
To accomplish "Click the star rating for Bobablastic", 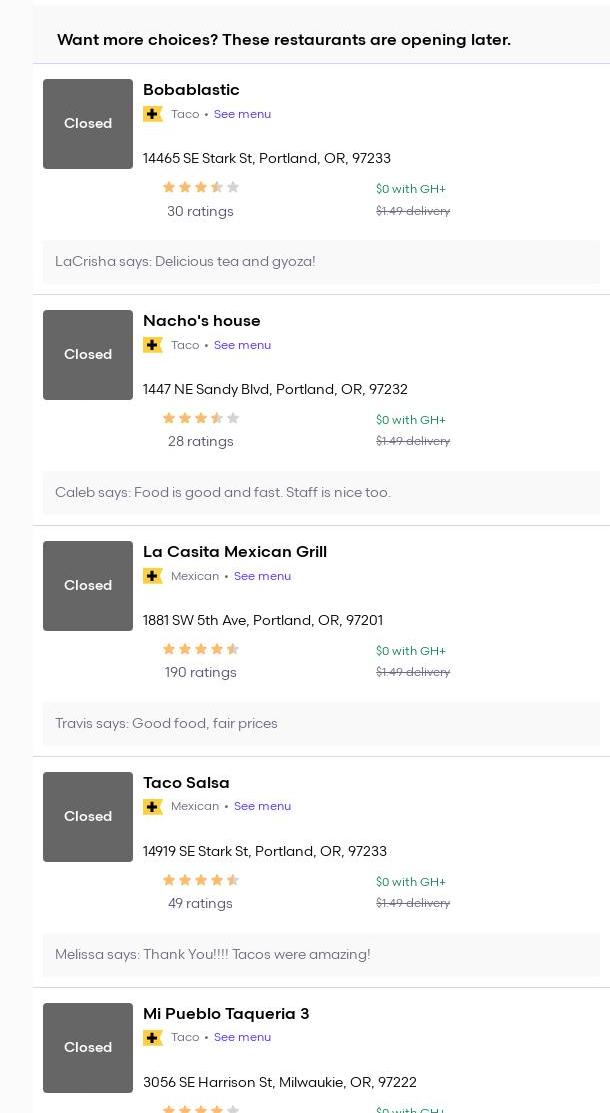I will tap(201, 187).
